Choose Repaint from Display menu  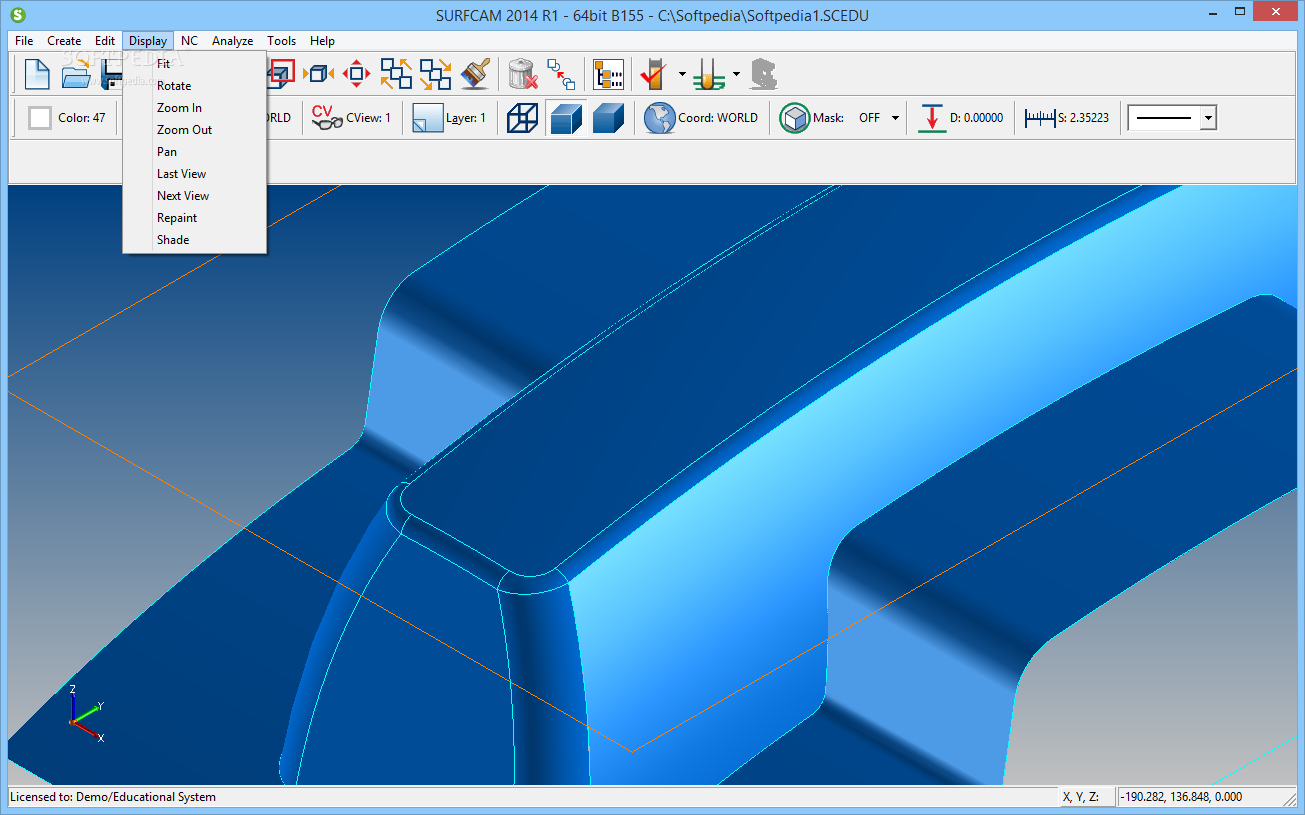195,218
